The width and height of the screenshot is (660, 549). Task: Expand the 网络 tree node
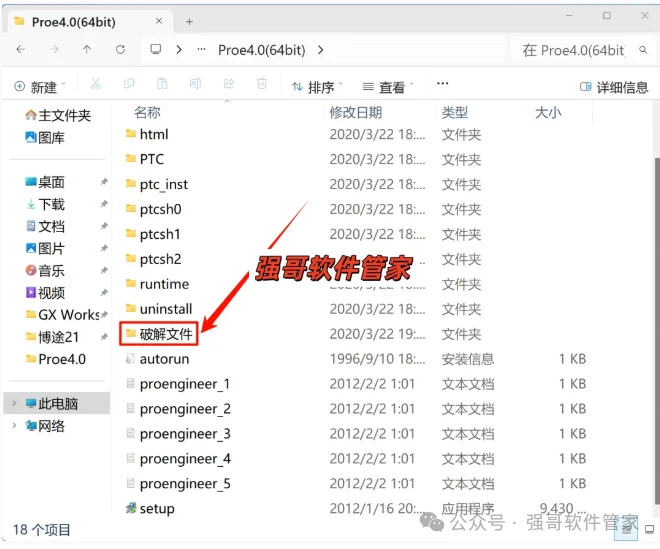click(14, 426)
